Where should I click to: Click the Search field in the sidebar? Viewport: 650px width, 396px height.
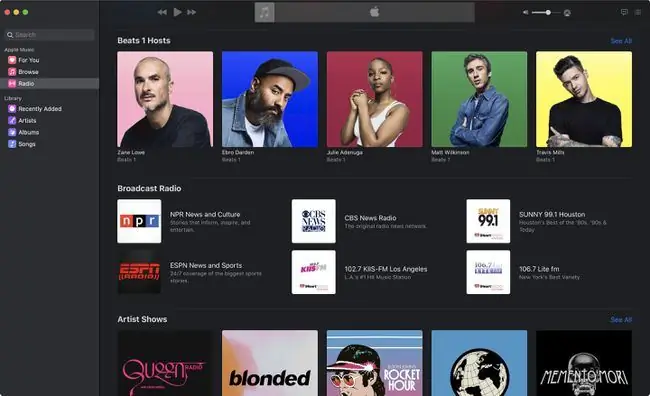pyautogui.click(x=49, y=35)
